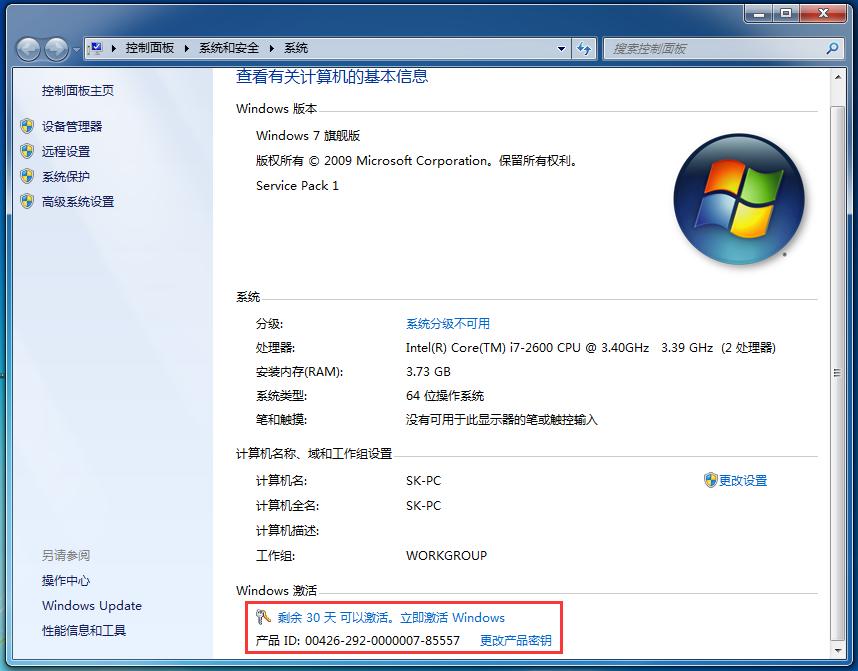Click the refresh icon next to address bar
The height and width of the screenshot is (671, 858).
click(584, 48)
